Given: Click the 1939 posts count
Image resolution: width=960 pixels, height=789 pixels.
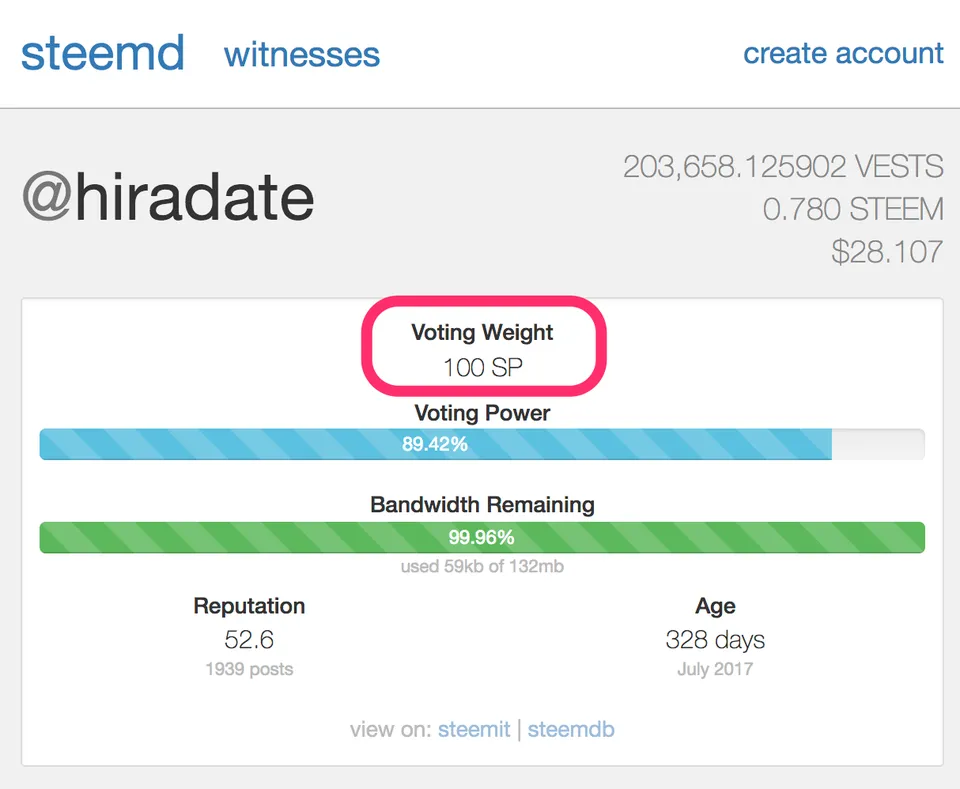Looking at the screenshot, I should 249,669.
